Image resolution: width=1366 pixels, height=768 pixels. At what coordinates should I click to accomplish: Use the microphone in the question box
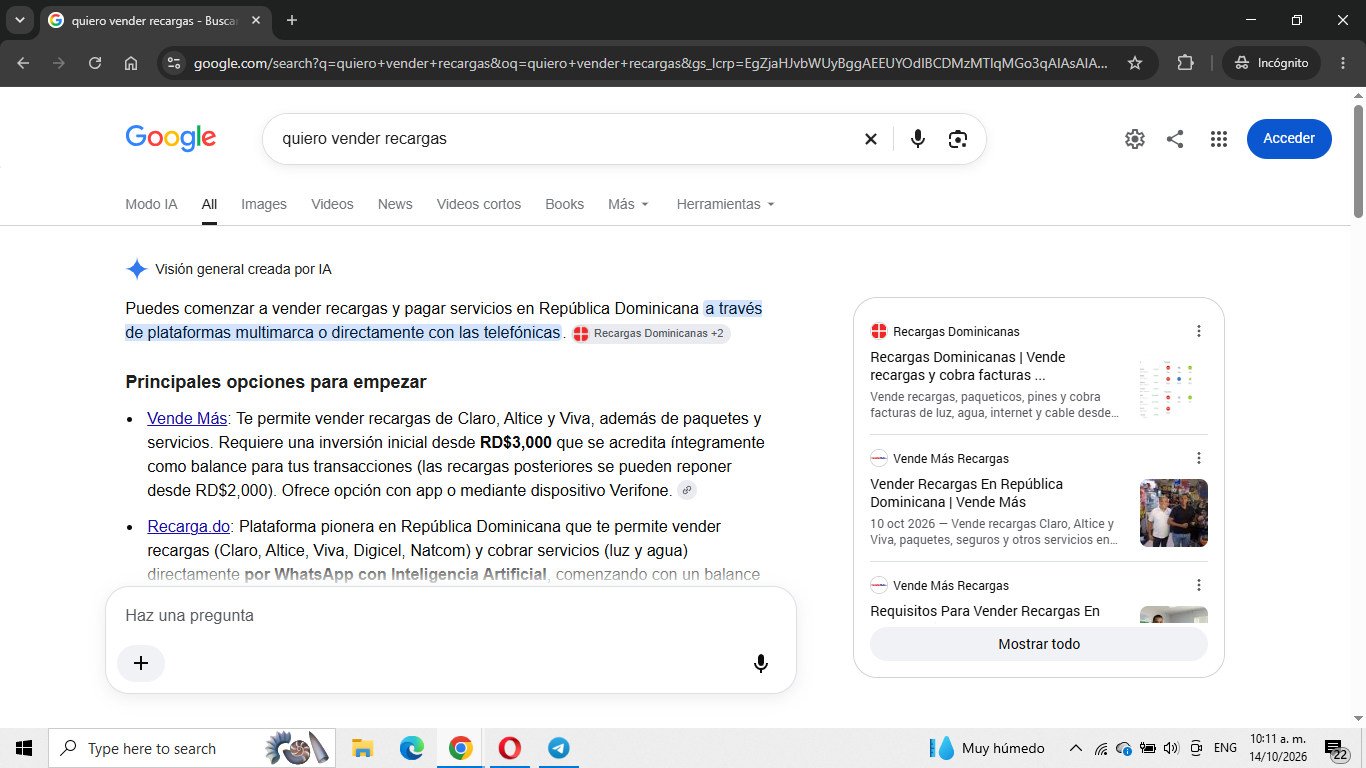click(761, 663)
